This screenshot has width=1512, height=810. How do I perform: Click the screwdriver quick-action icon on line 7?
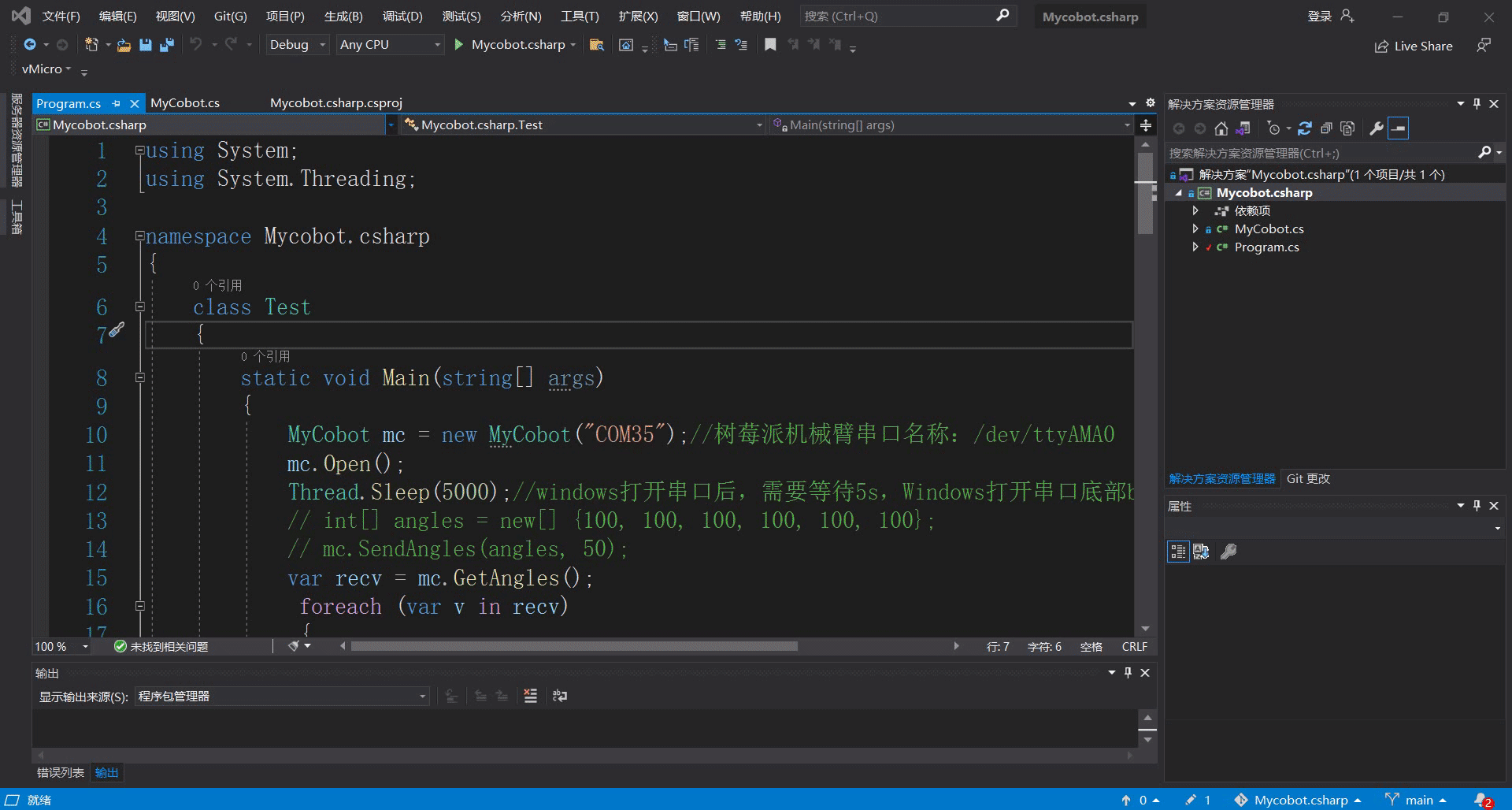(116, 331)
